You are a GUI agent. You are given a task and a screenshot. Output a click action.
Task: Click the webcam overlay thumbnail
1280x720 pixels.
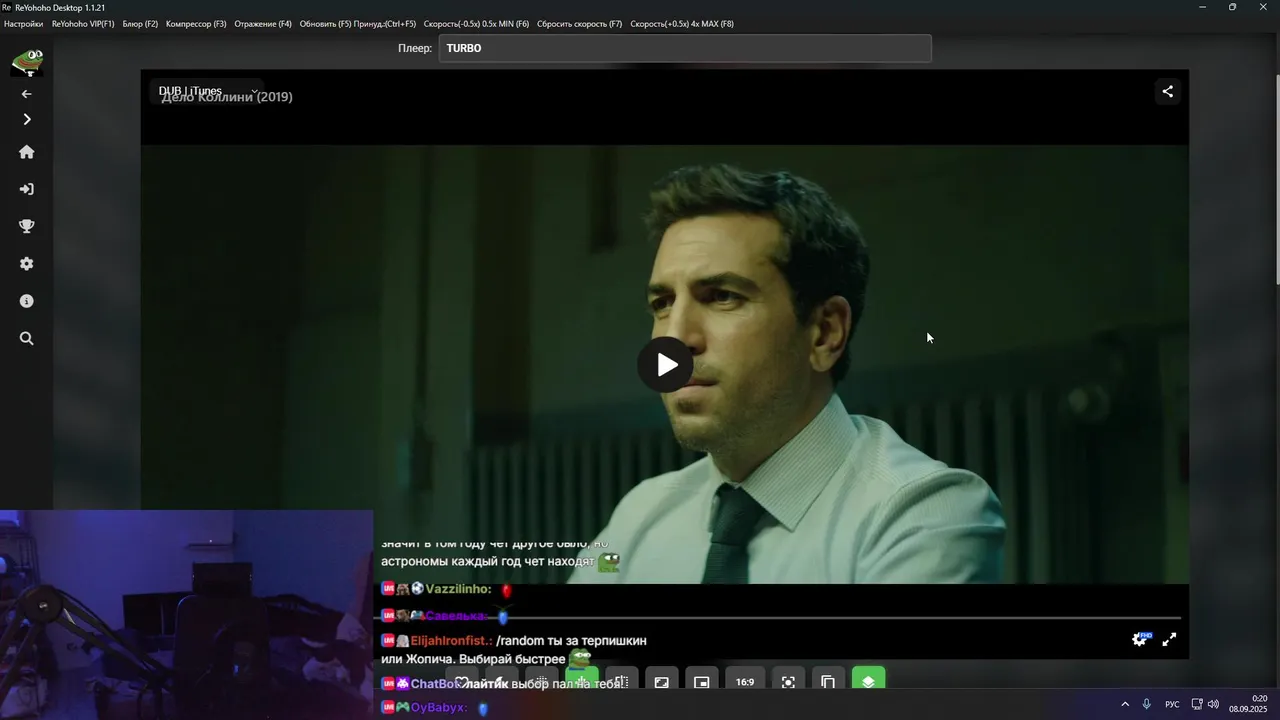(x=186, y=615)
